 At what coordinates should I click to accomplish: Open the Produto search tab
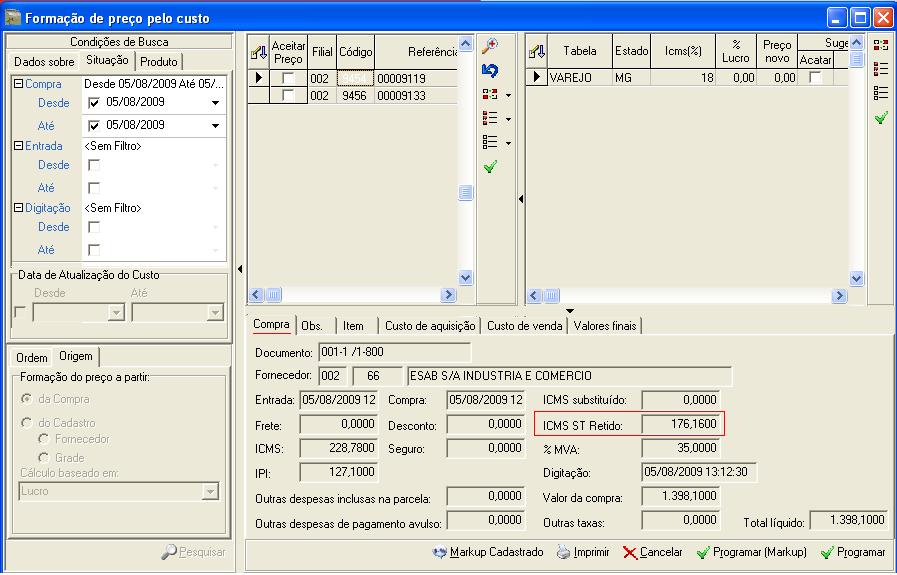(159, 62)
